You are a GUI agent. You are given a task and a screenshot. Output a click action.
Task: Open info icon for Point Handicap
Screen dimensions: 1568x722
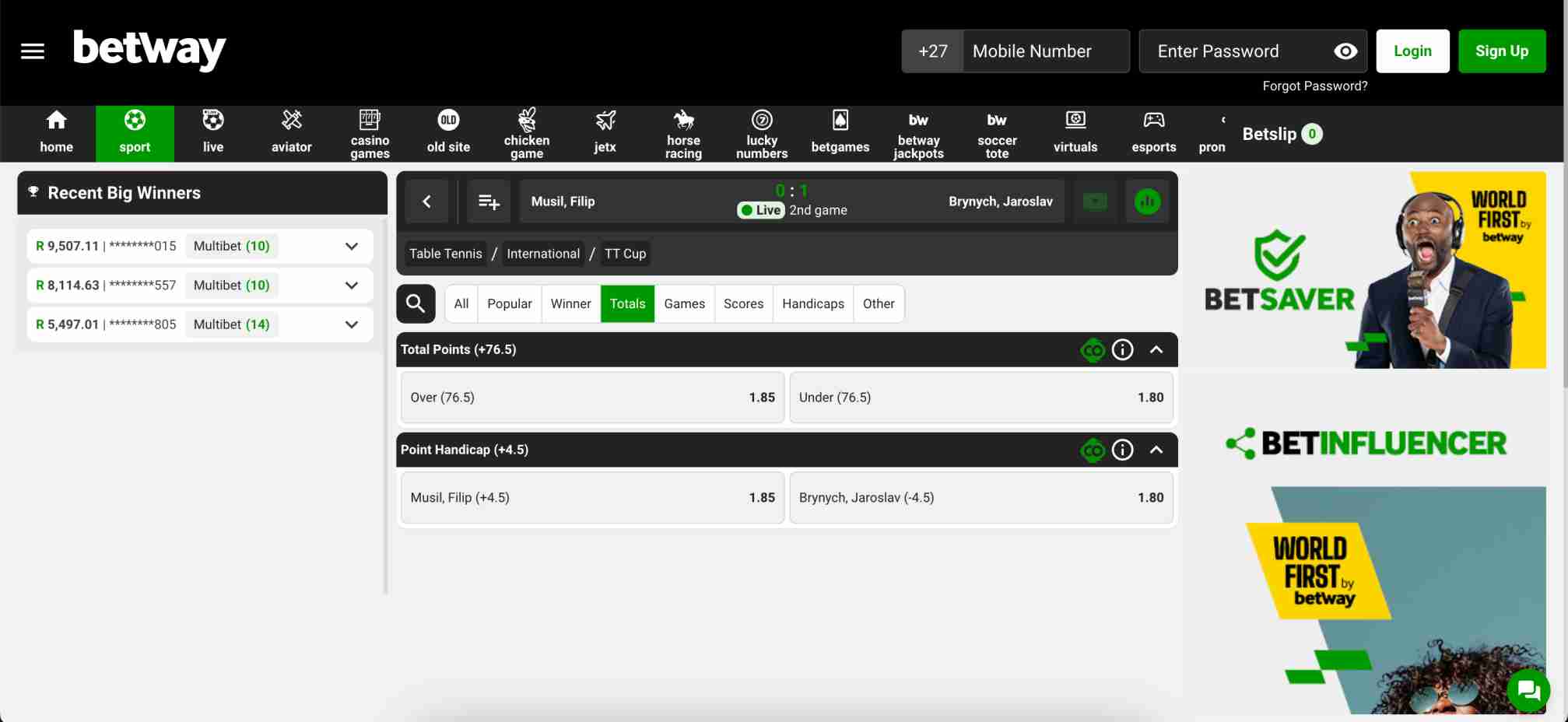(x=1122, y=450)
